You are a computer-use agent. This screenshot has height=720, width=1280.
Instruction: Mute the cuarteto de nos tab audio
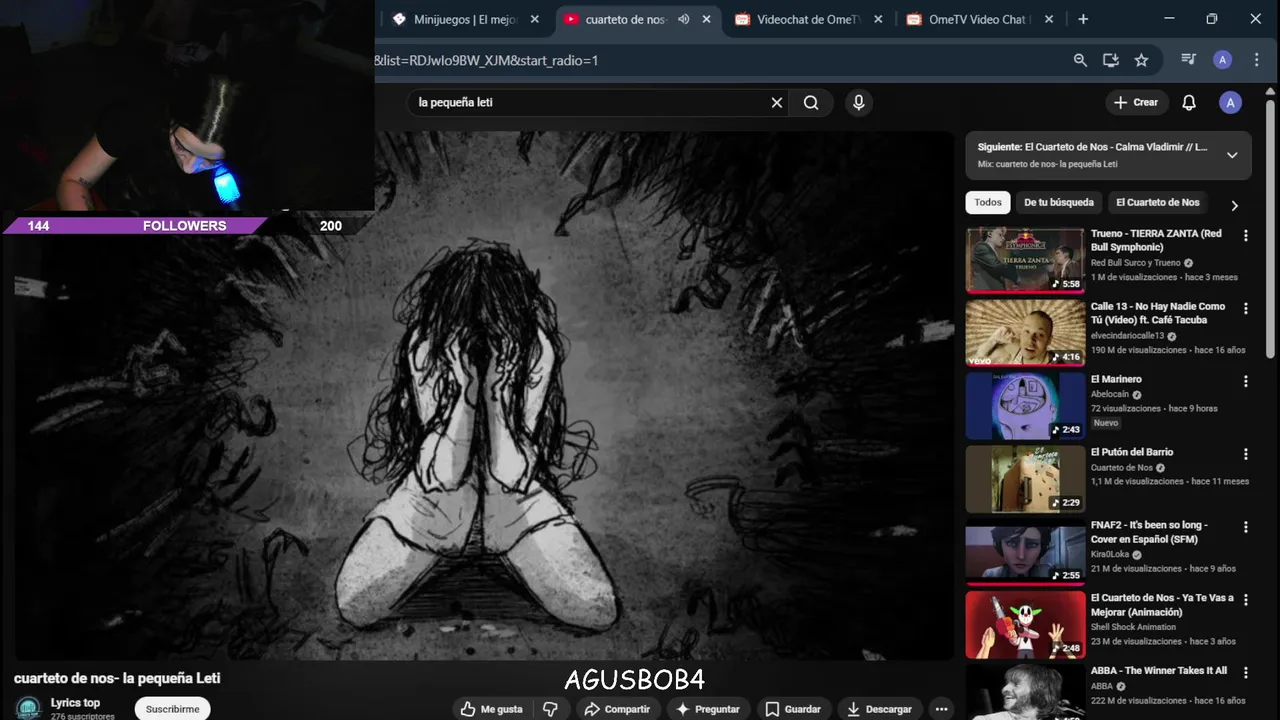[x=683, y=19]
